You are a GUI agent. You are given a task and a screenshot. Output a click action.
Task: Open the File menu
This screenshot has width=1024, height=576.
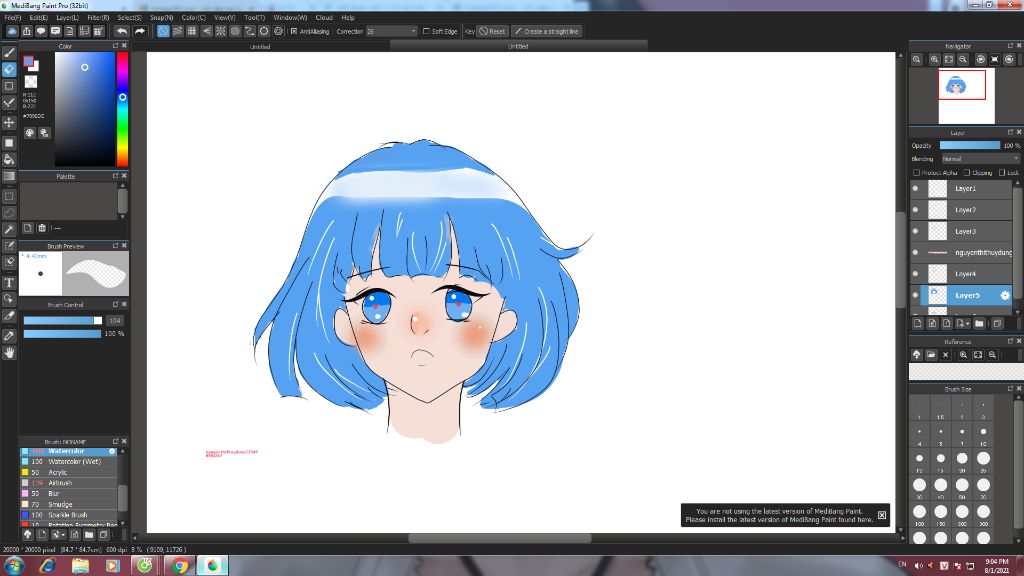click(x=12, y=18)
